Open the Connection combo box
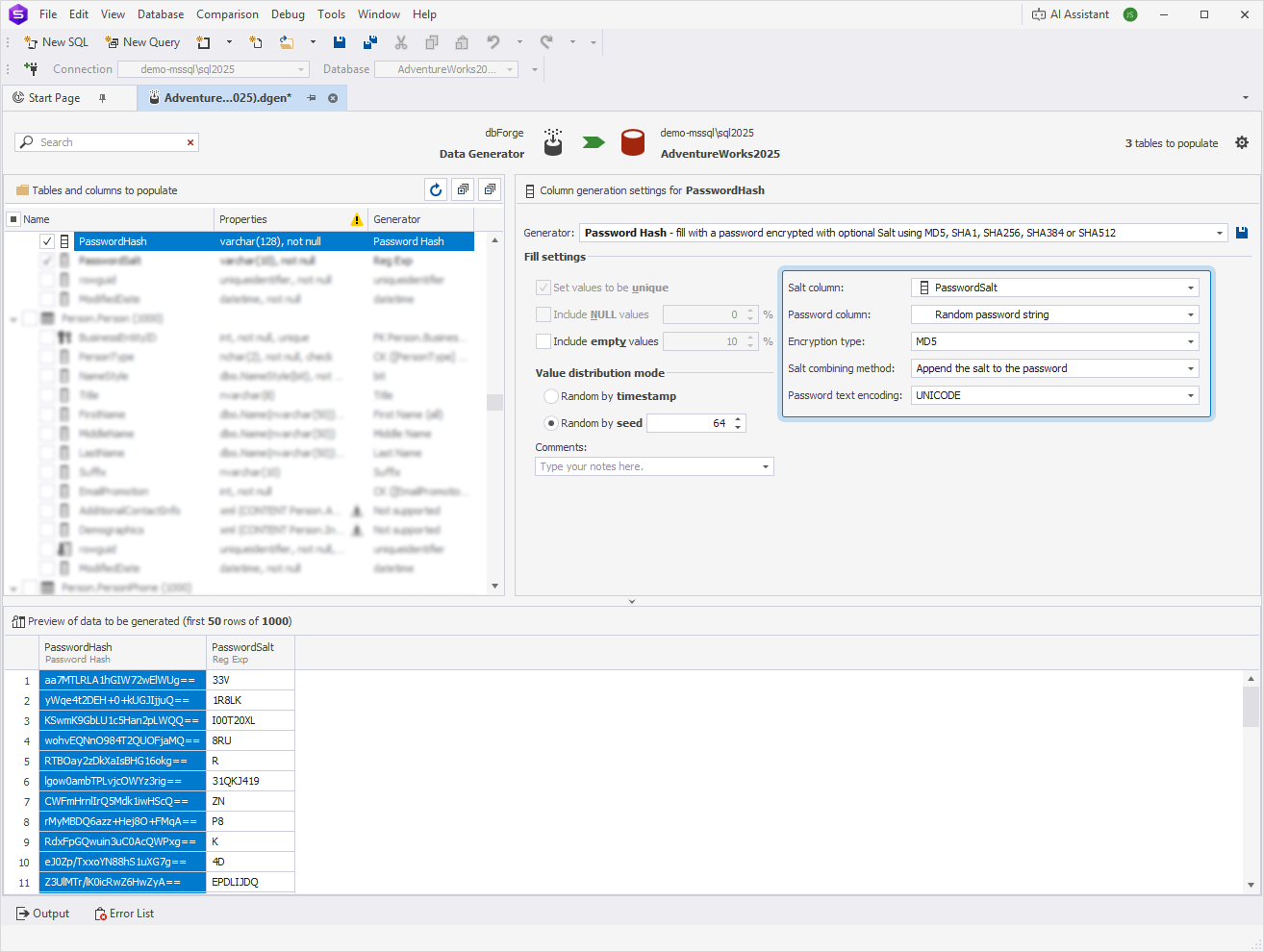This screenshot has width=1264, height=952. [x=213, y=69]
